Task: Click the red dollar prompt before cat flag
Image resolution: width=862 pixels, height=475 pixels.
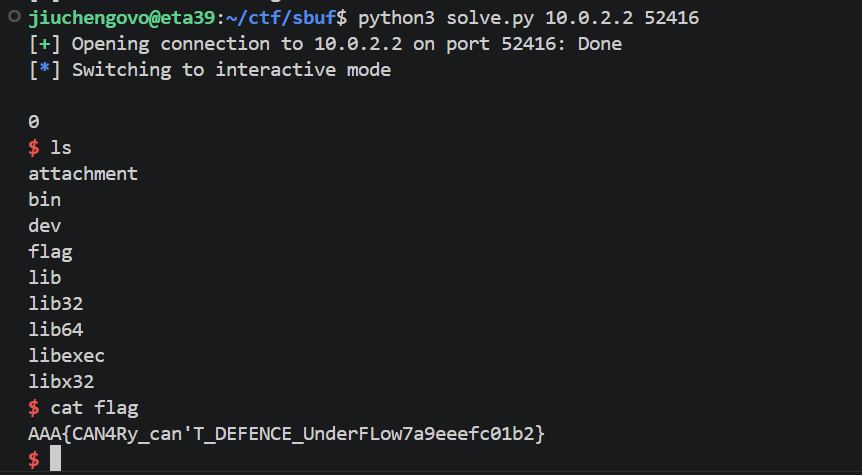Action: coord(34,408)
